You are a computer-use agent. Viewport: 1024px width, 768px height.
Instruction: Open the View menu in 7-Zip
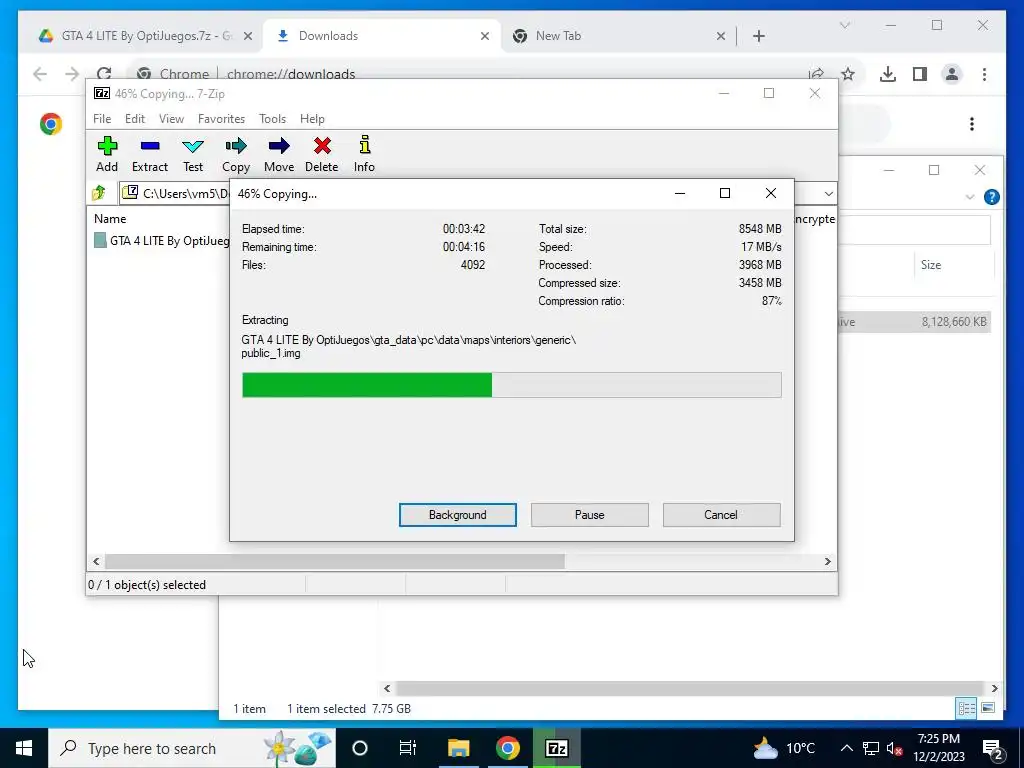click(x=171, y=119)
